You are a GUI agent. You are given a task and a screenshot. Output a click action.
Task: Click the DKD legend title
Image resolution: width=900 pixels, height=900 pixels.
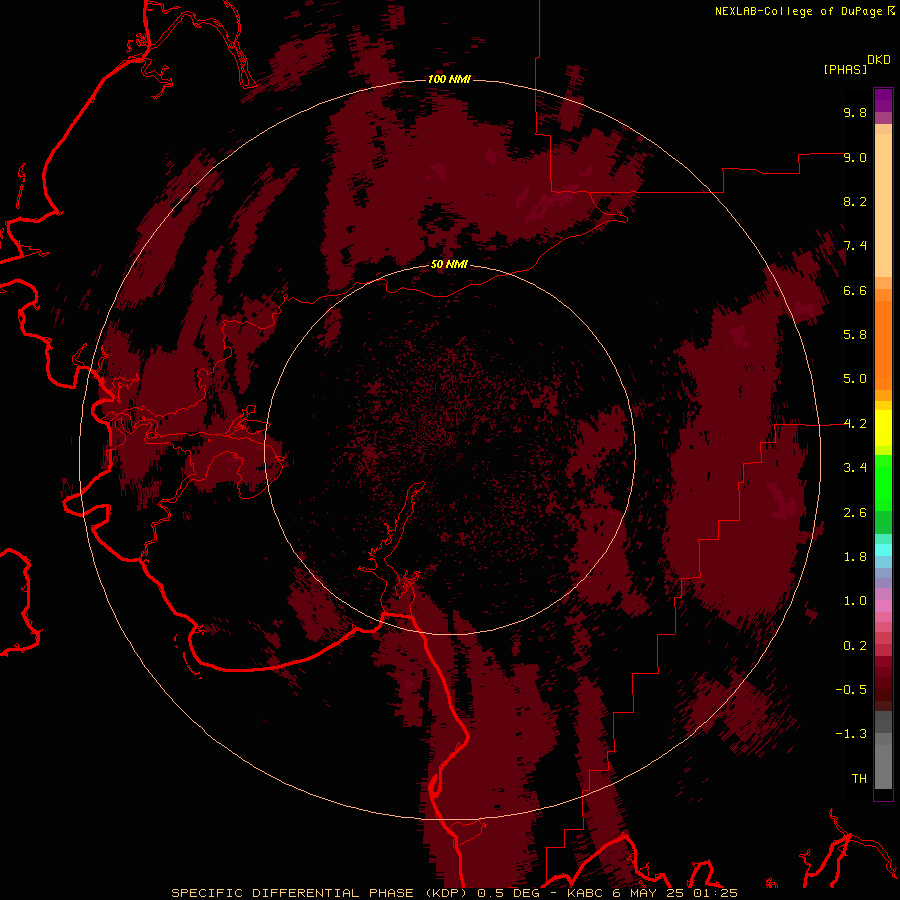click(879, 60)
